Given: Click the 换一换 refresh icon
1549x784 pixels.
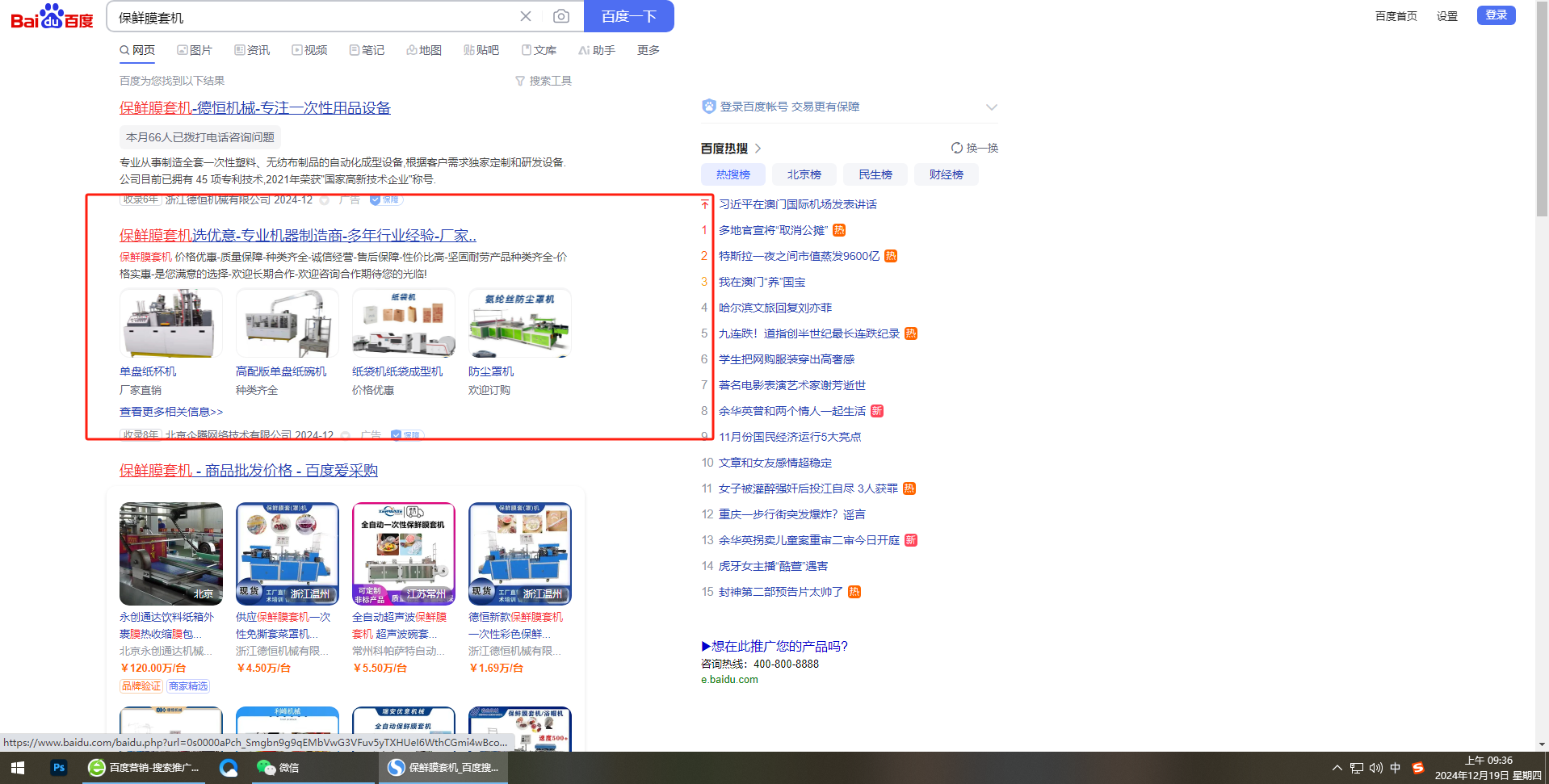Looking at the screenshot, I should click(957, 148).
